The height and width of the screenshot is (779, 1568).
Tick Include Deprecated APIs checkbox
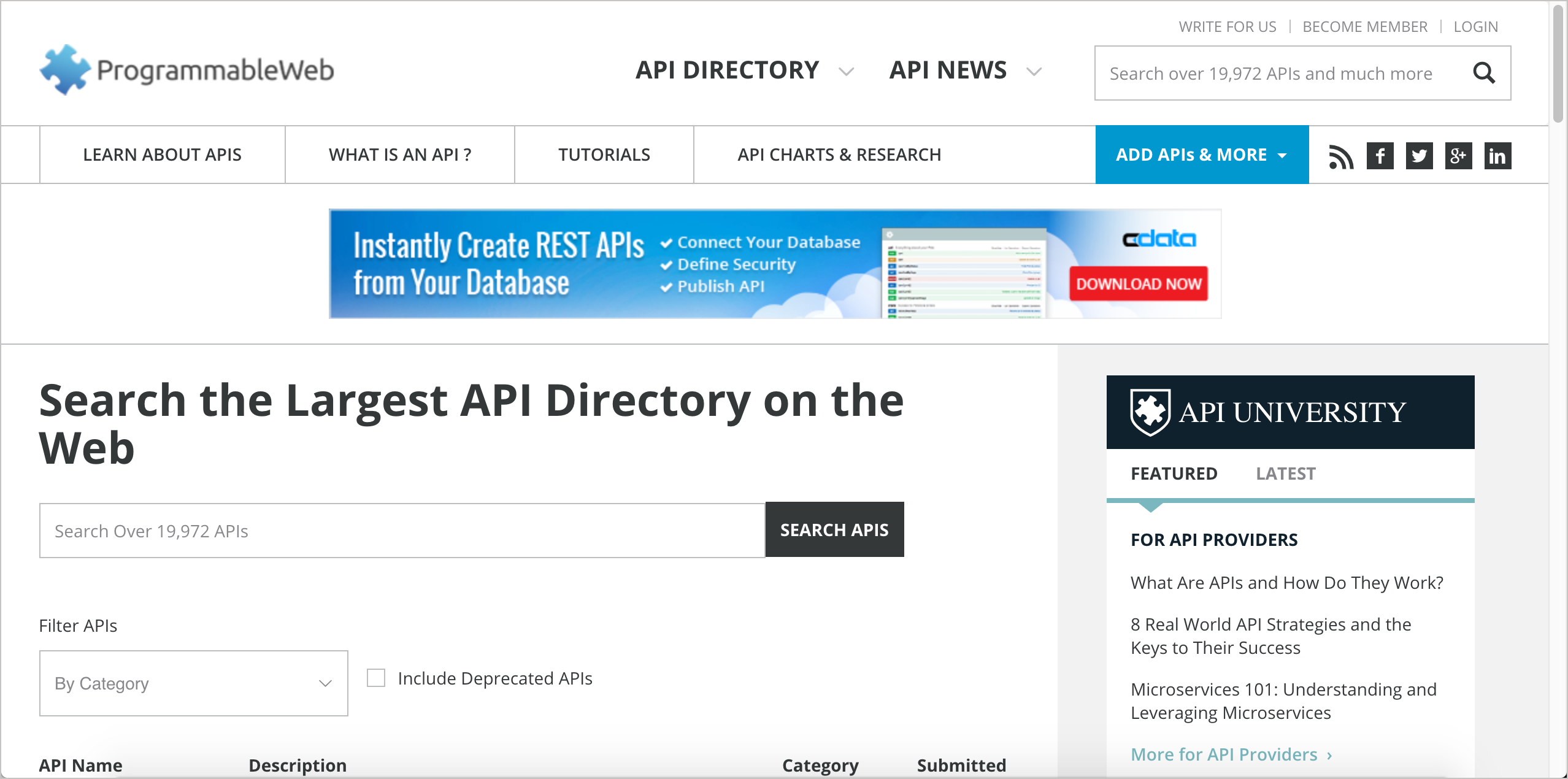tap(376, 678)
